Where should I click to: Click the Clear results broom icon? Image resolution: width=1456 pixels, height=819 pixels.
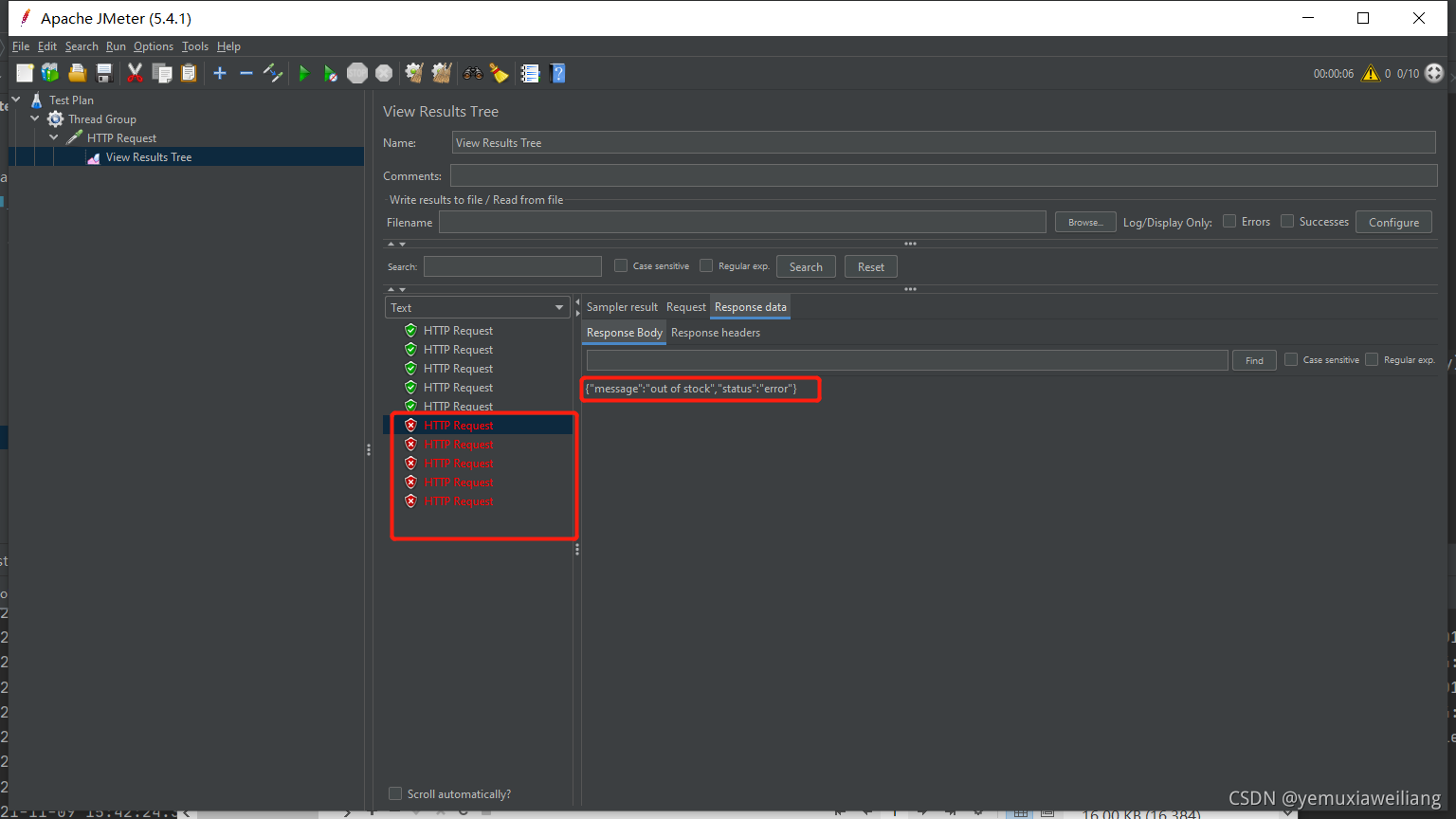click(x=414, y=73)
